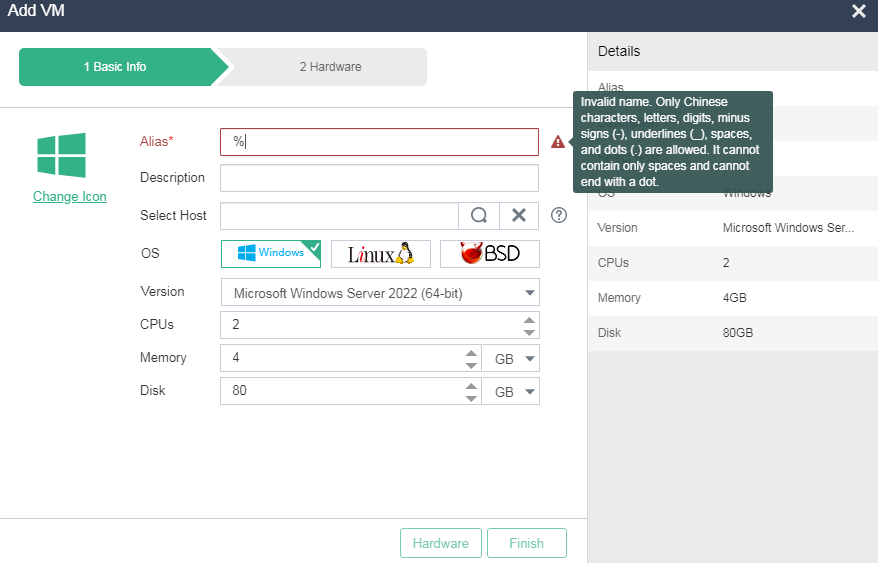This screenshot has width=878, height=563.
Task: Increase the CPUs count with the up arrow
Action: pos(529,320)
